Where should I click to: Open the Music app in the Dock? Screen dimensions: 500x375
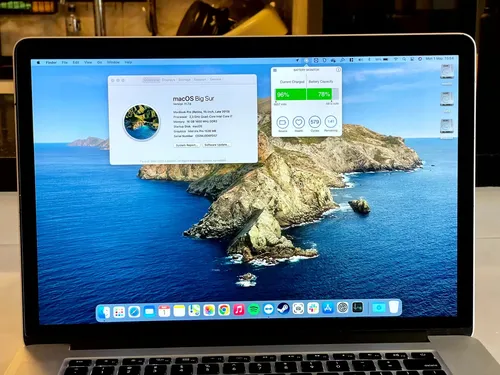pyautogui.click(x=239, y=310)
